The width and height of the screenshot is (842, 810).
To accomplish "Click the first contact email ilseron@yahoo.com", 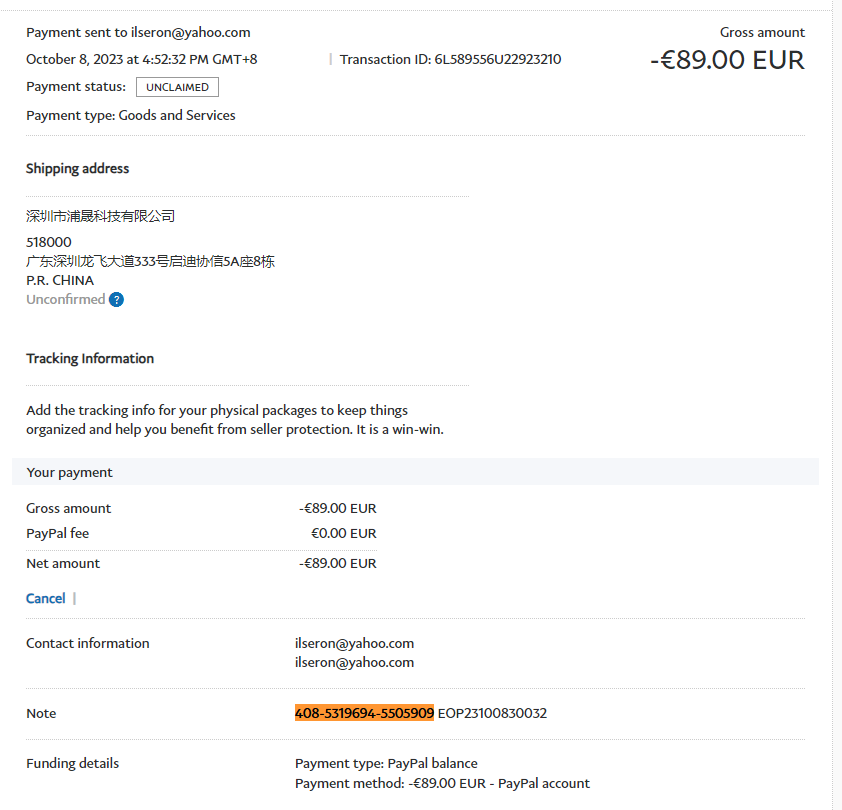I will pyautogui.click(x=354, y=643).
